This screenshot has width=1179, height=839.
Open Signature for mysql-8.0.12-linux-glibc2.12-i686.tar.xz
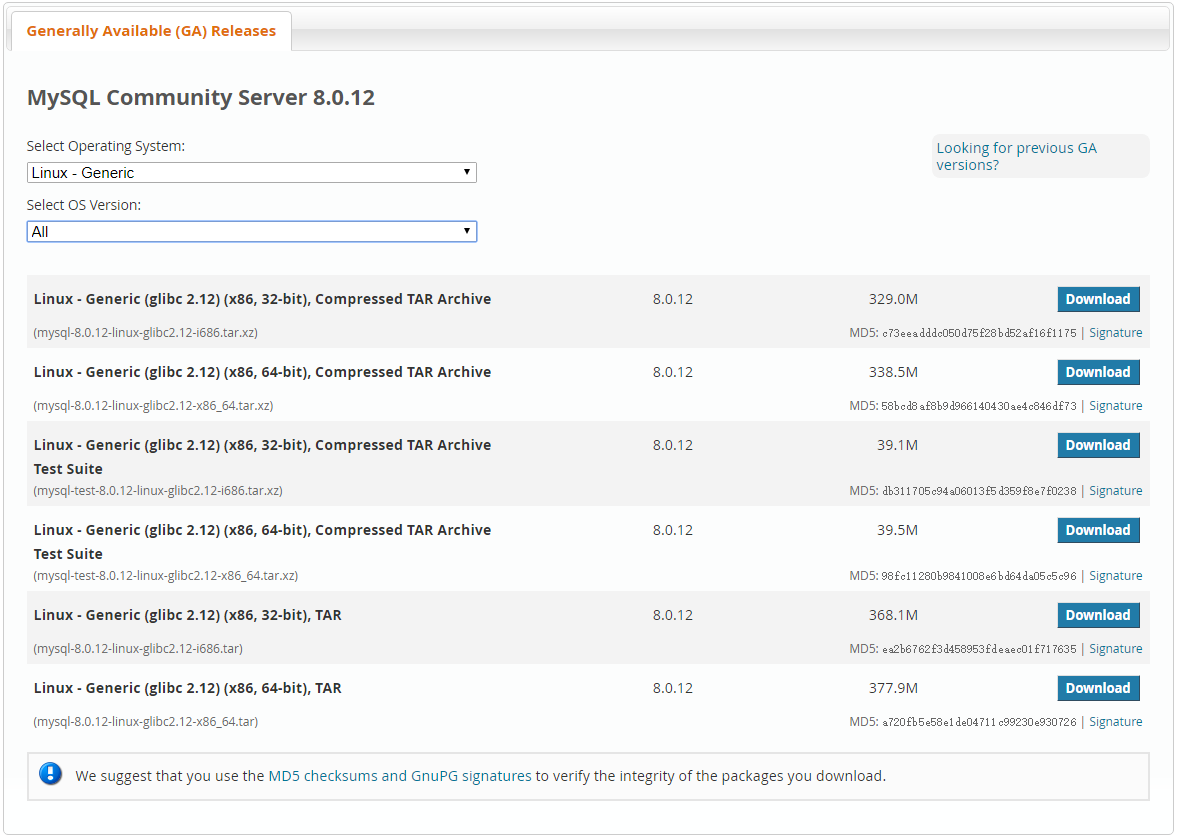pos(1115,332)
